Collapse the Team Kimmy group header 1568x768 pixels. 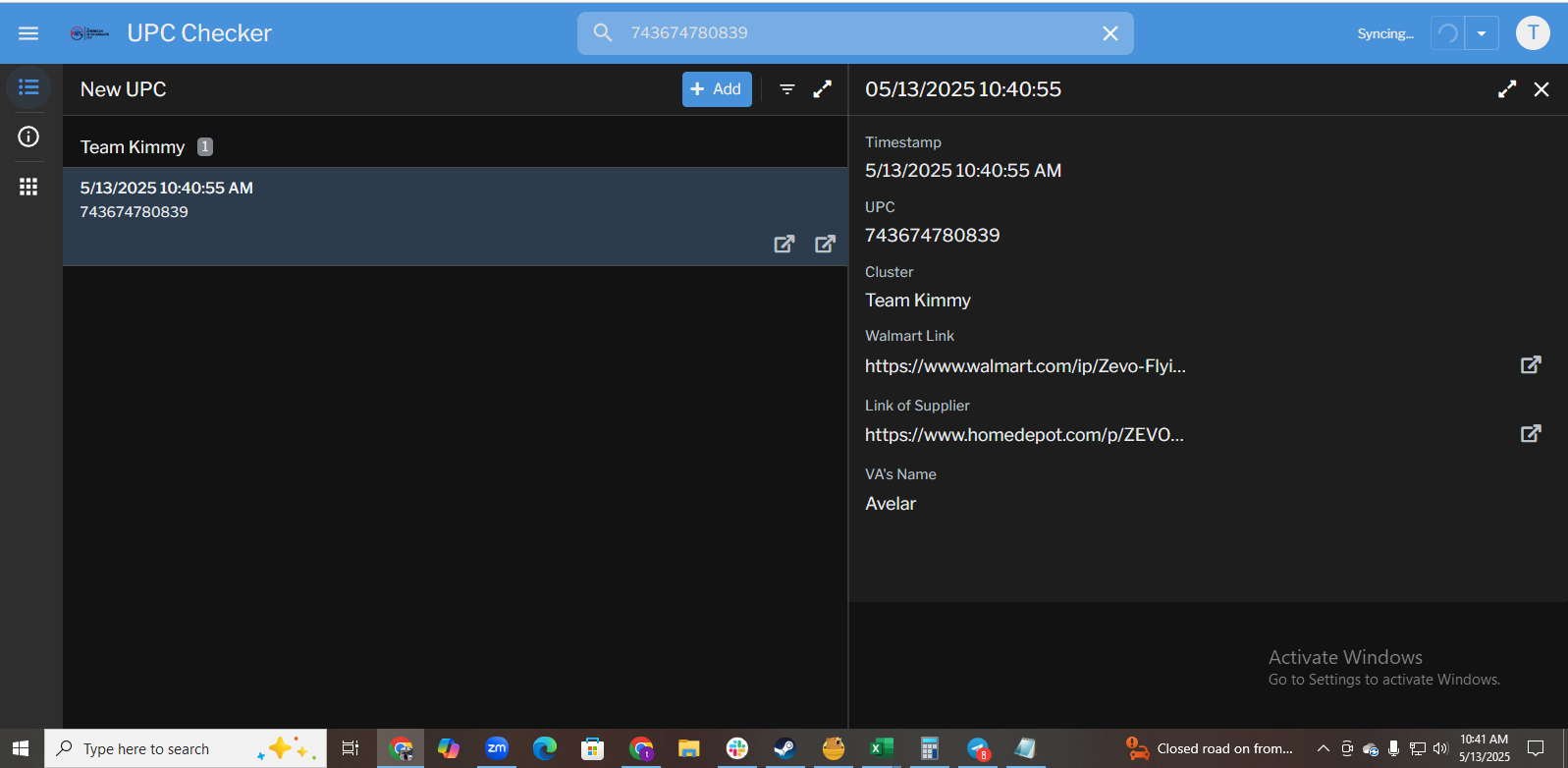[133, 147]
